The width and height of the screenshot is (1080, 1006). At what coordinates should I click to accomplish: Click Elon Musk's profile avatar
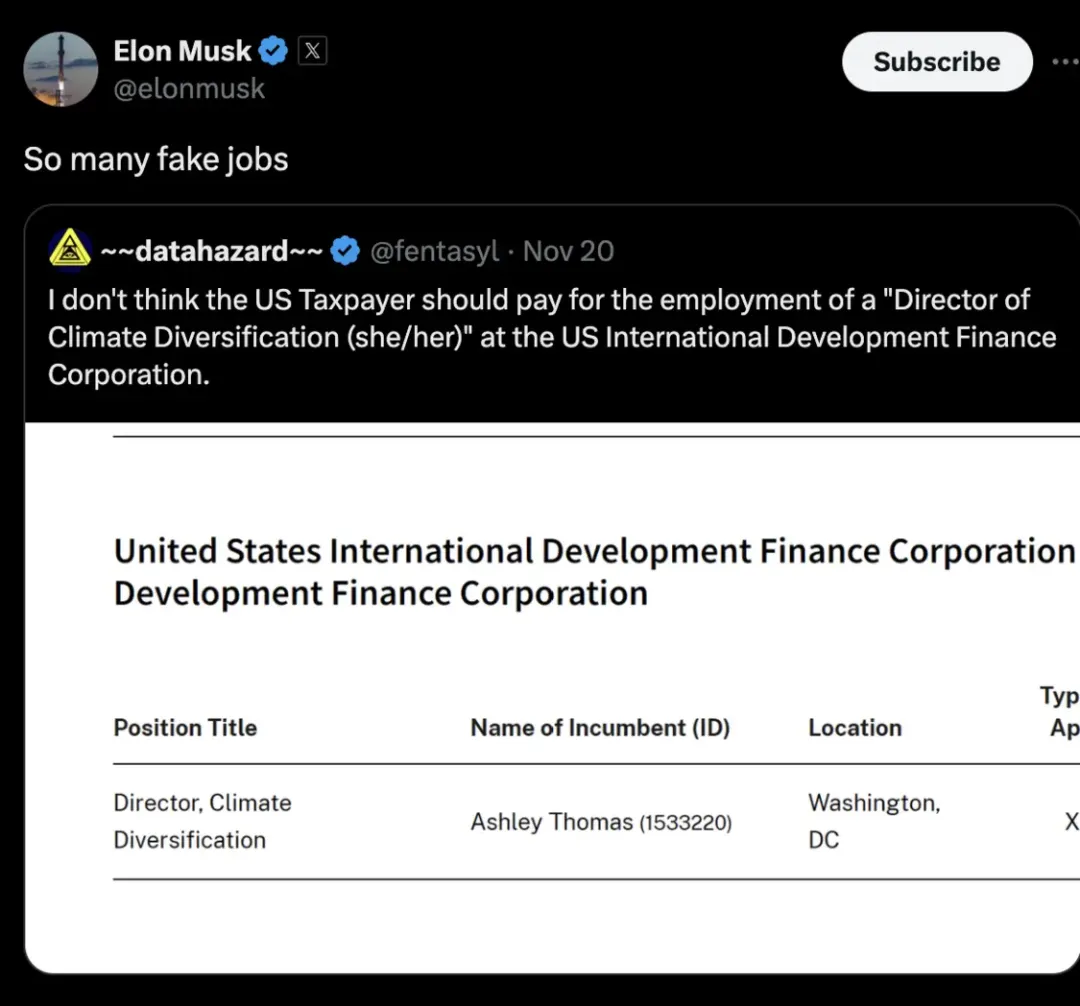(x=61, y=70)
